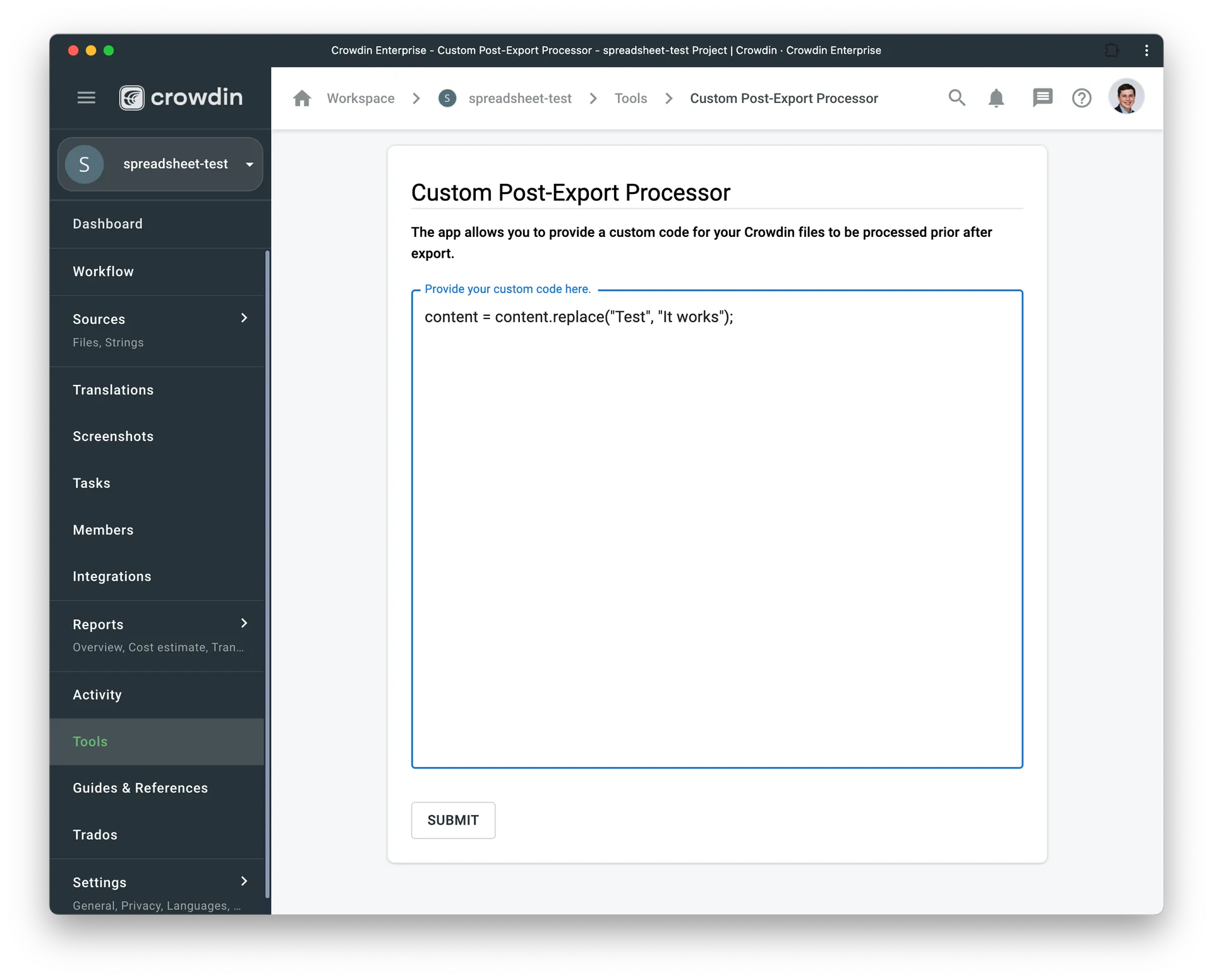1213x980 pixels.
Task: Open Members in the sidebar
Action: coord(157,530)
